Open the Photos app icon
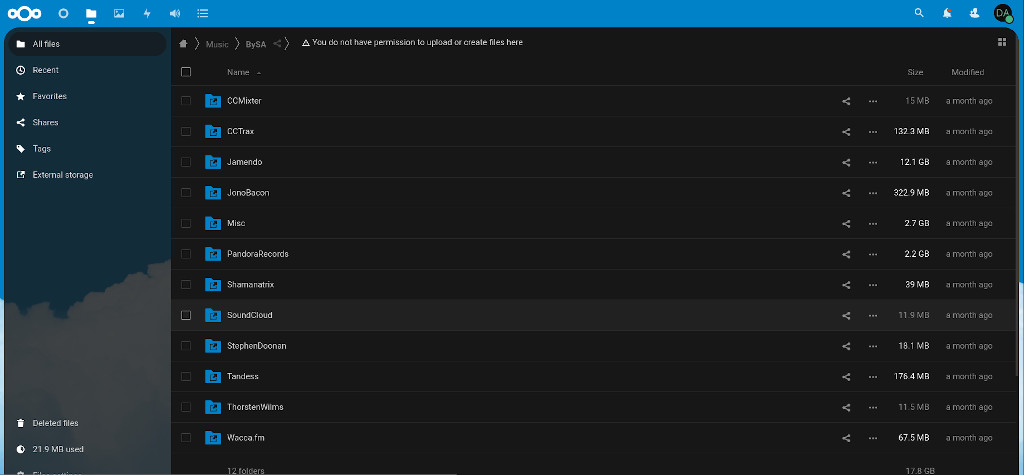 tap(119, 13)
